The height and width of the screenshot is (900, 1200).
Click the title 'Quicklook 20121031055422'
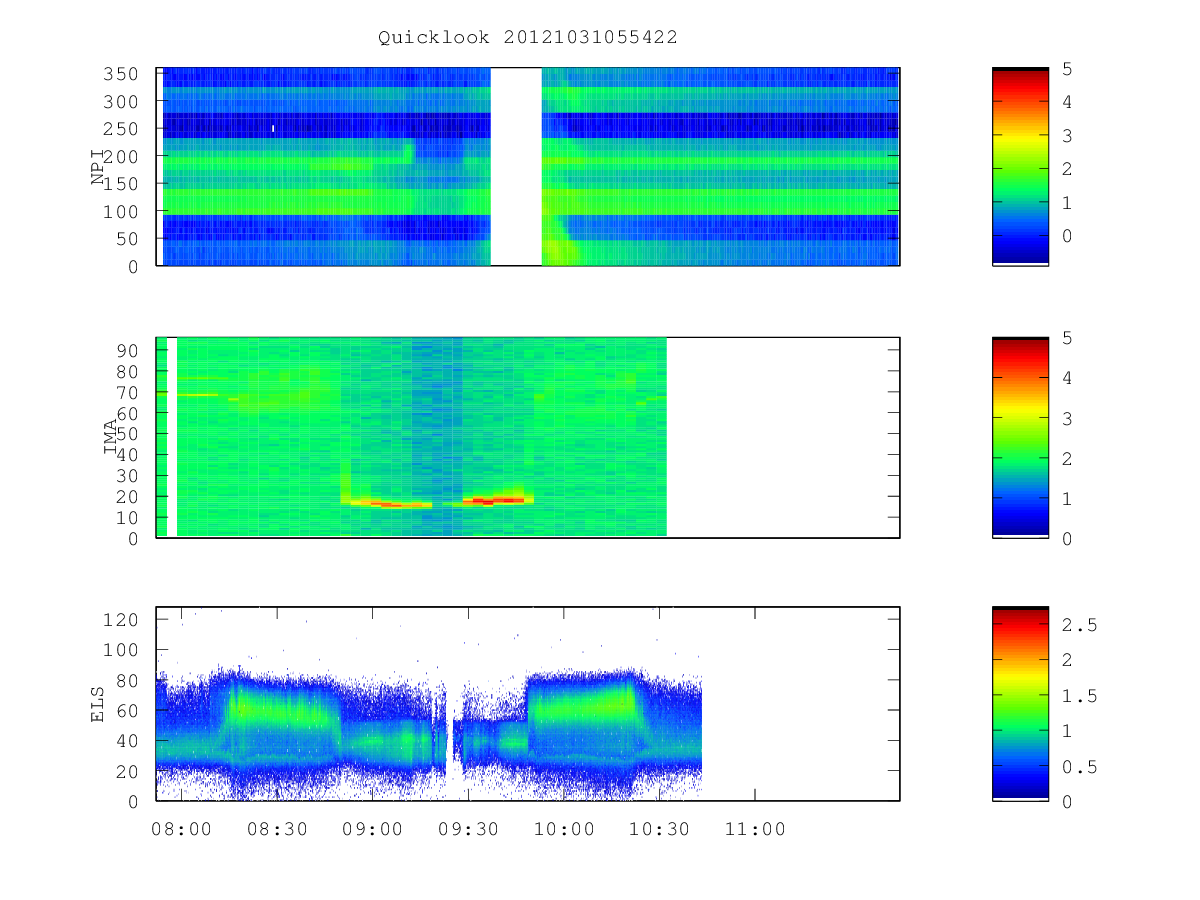528,38
